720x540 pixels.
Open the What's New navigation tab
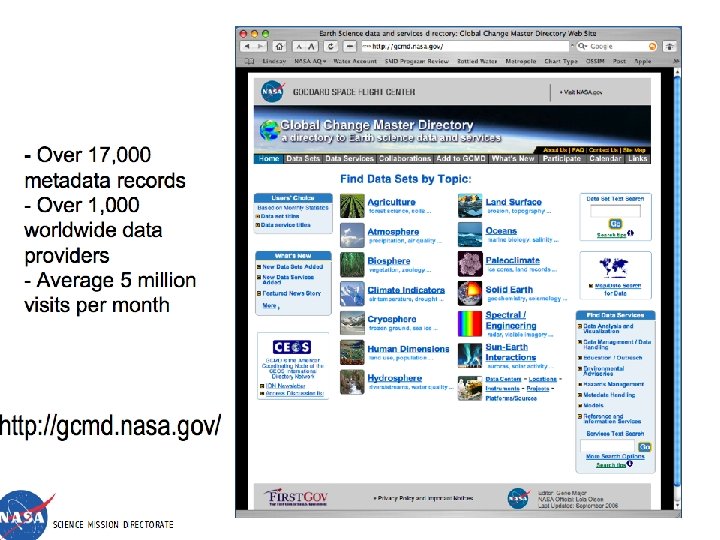point(513,158)
